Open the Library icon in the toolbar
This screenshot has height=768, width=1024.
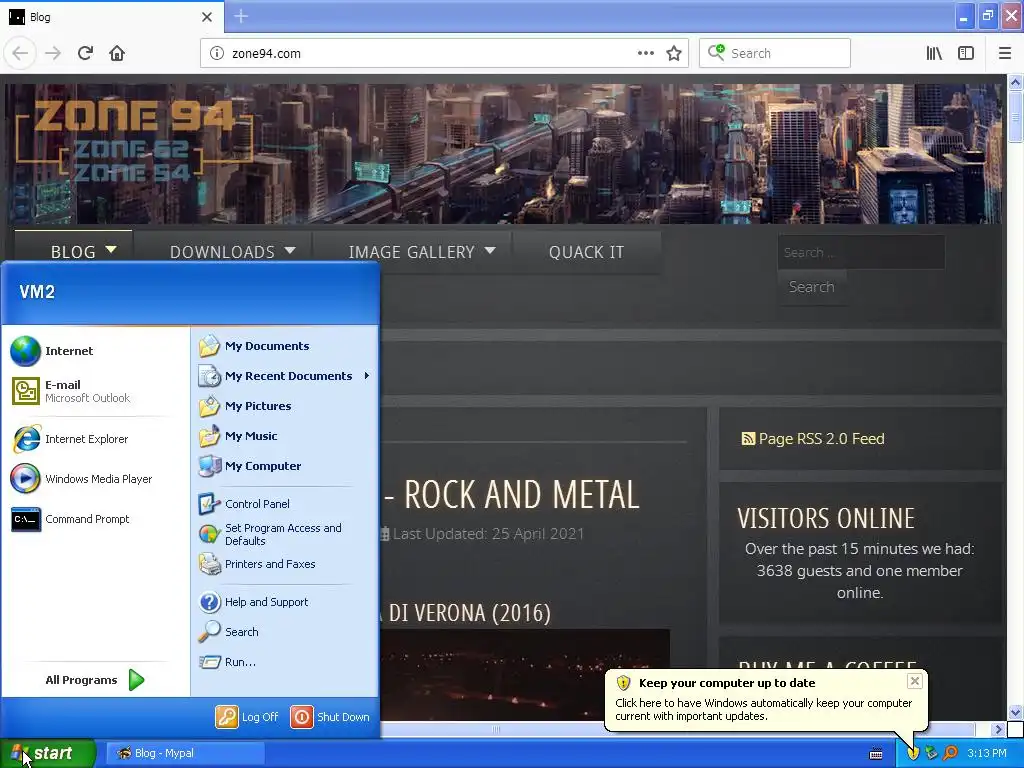pyautogui.click(x=934, y=53)
